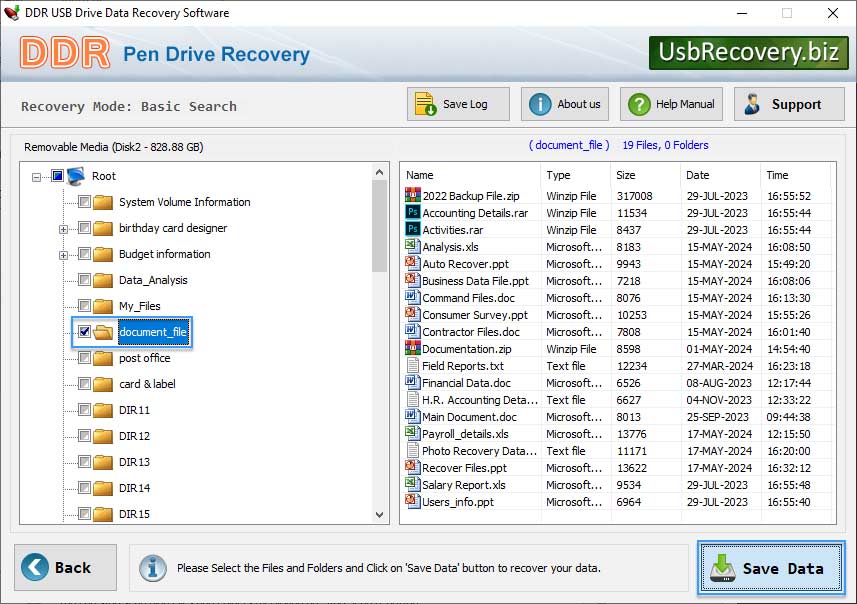
Task: Click the zip icon of 2022 Backup File.zip
Action: point(413,195)
